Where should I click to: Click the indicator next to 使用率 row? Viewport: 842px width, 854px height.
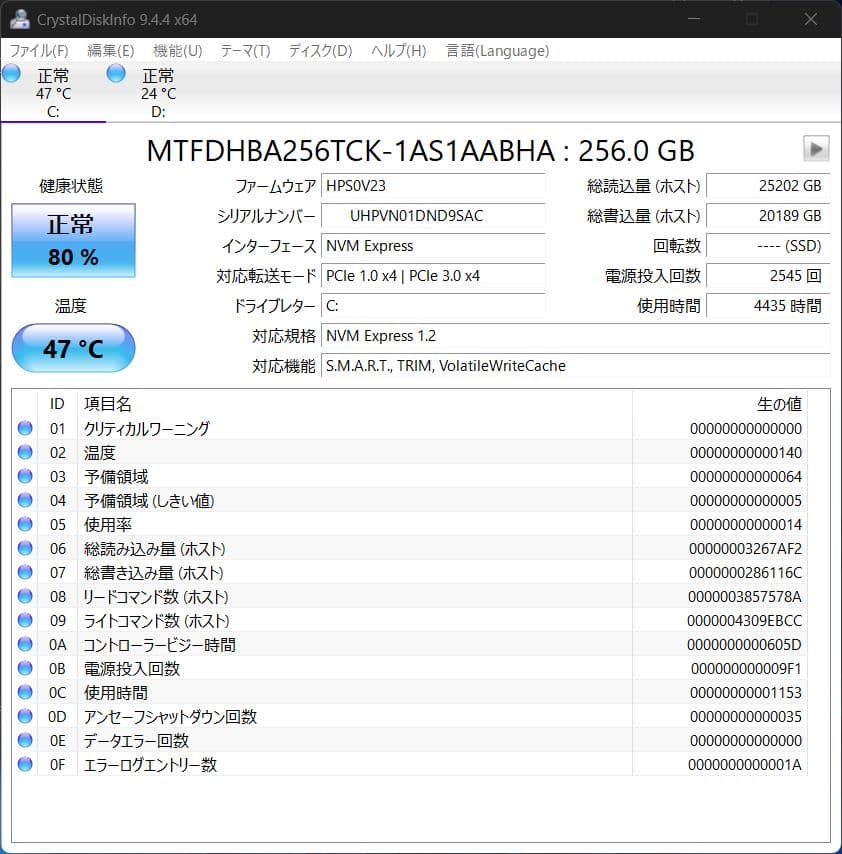coord(24,525)
